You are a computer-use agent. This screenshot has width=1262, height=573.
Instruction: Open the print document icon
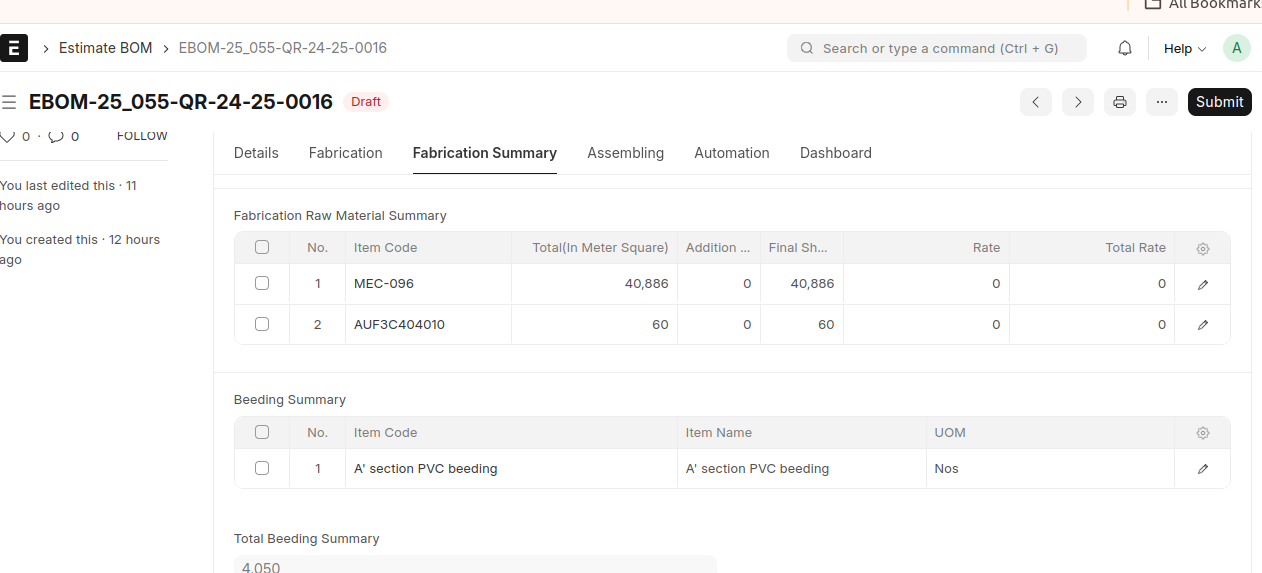coord(1120,102)
